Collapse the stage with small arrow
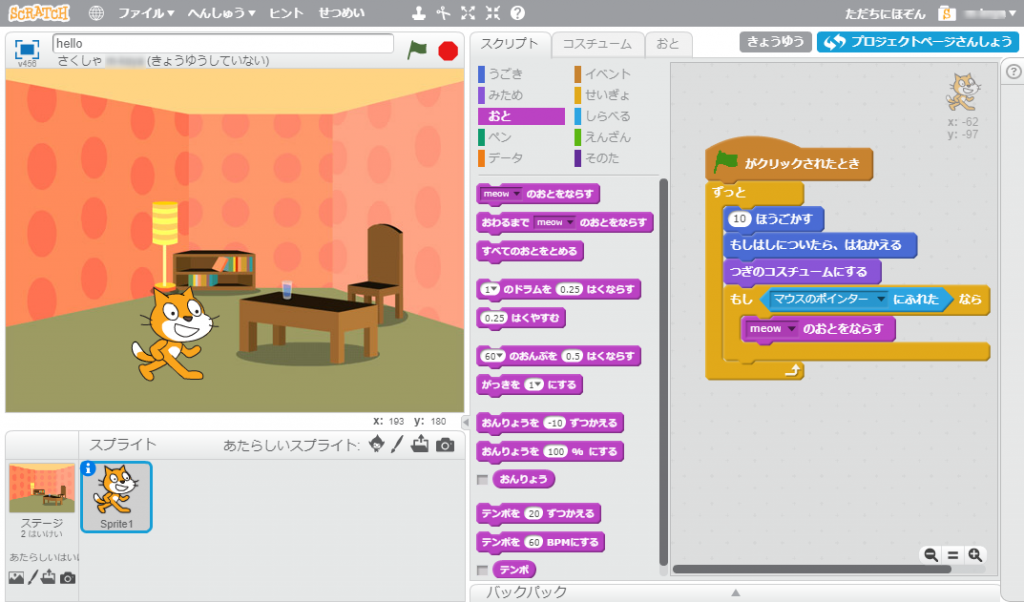Screen dimensions: 1024x602 coord(466,422)
